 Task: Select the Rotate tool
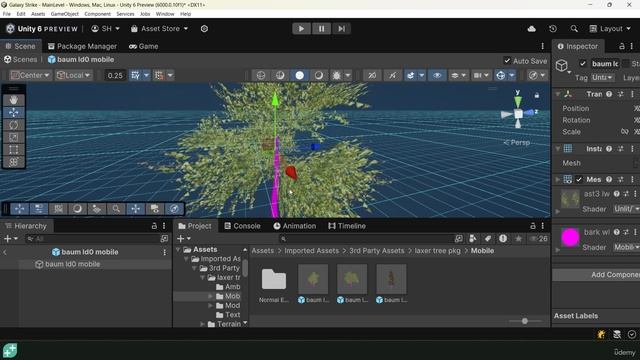click(13, 125)
